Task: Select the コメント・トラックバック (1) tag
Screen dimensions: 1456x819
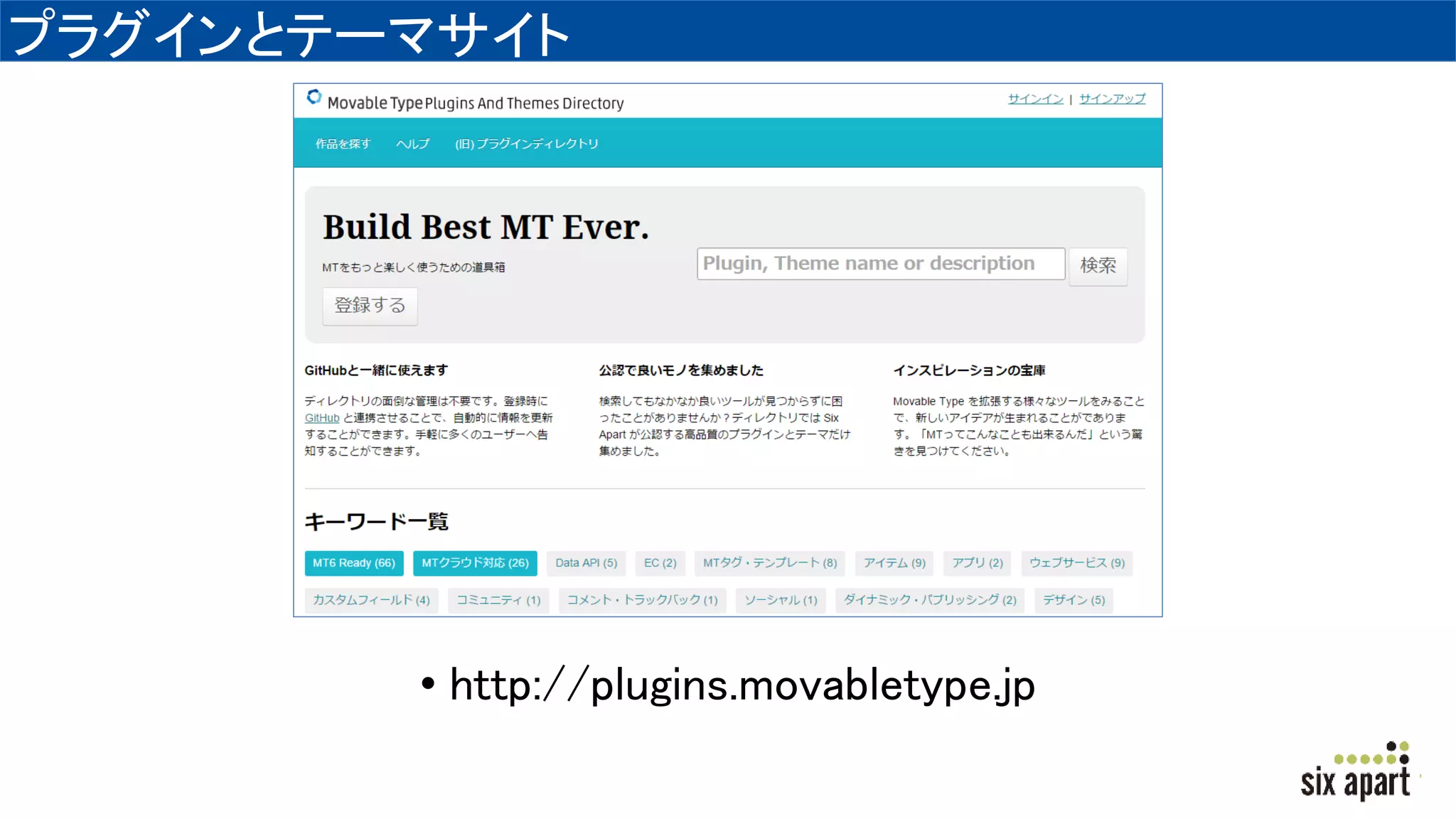Action: pos(642,600)
